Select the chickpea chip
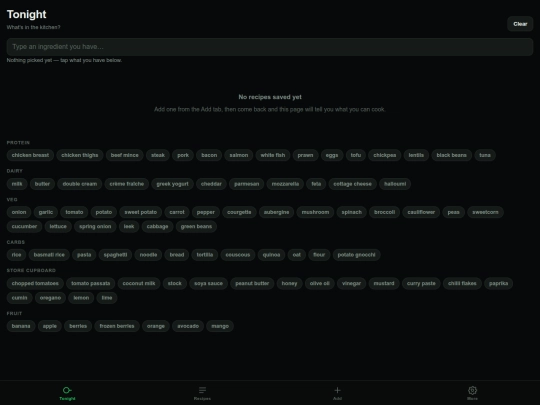 click(x=385, y=155)
